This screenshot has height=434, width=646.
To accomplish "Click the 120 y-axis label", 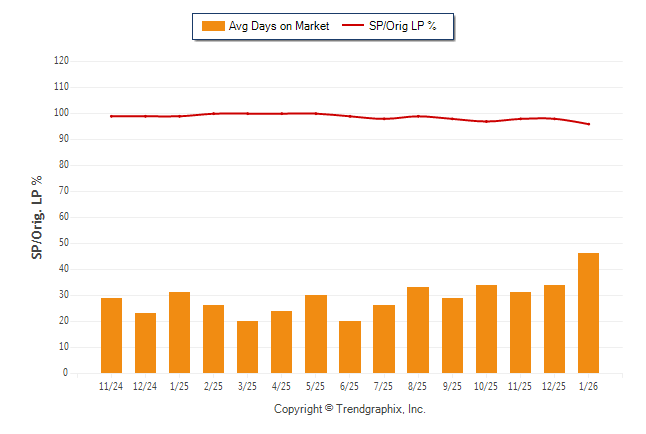I will (x=61, y=61).
